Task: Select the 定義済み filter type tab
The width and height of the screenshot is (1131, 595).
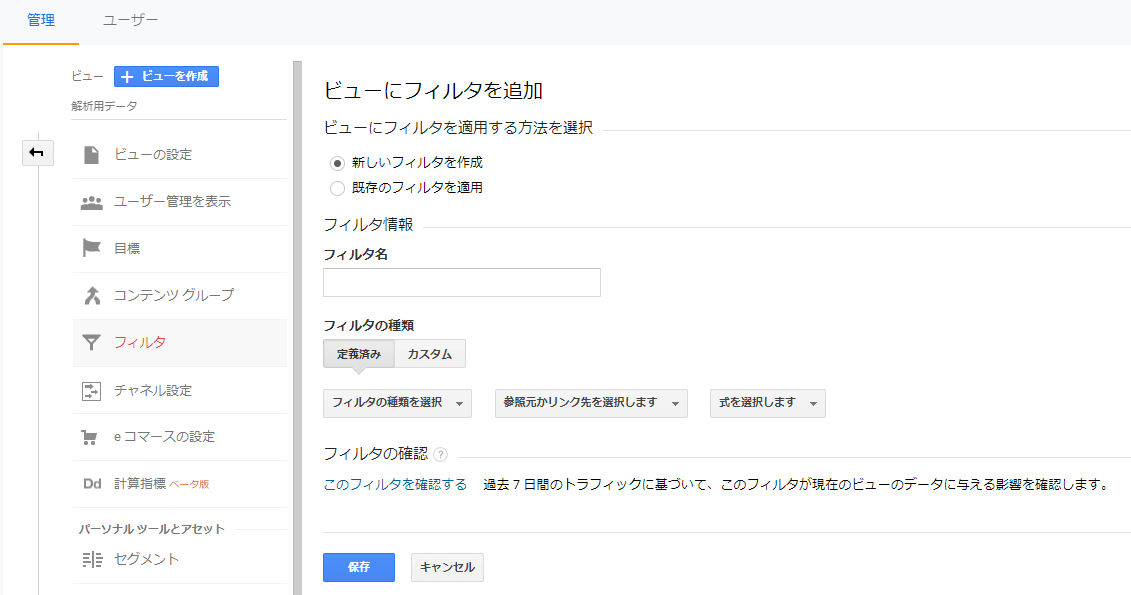Action: click(359, 354)
